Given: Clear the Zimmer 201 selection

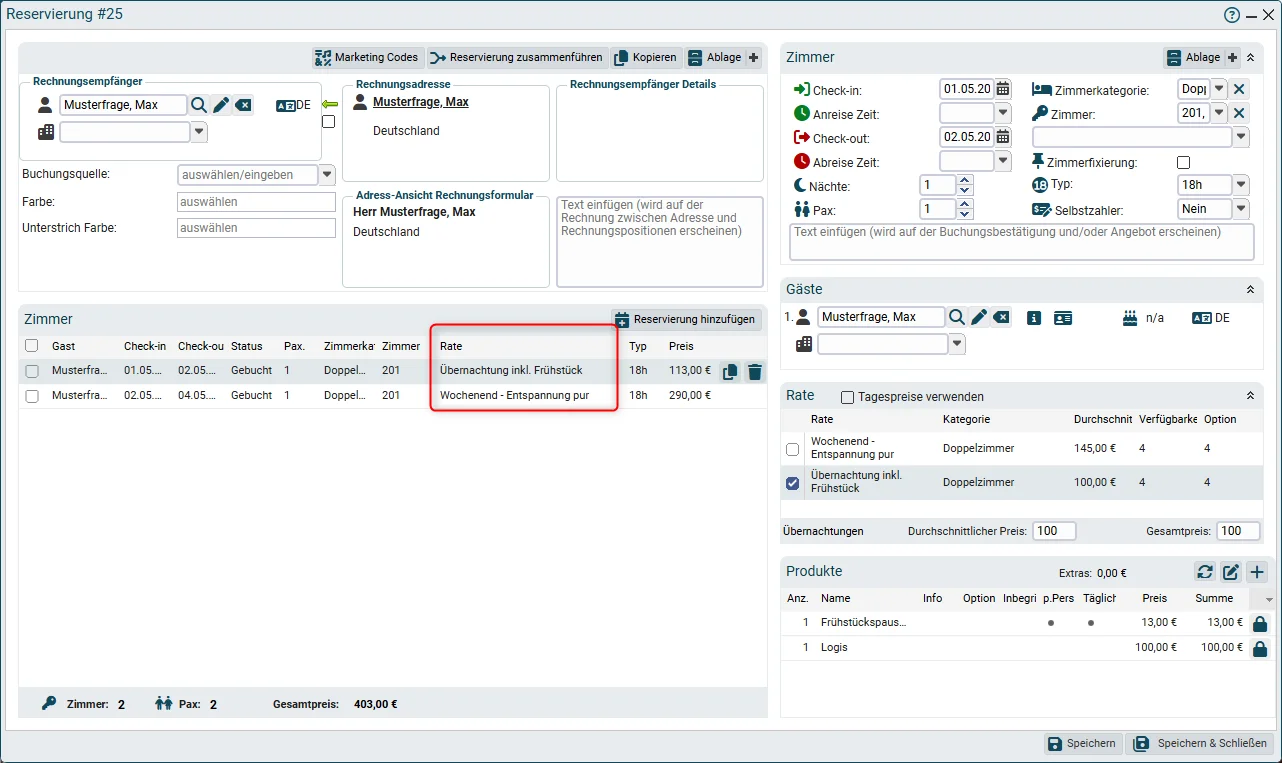Looking at the screenshot, I should [x=1239, y=113].
